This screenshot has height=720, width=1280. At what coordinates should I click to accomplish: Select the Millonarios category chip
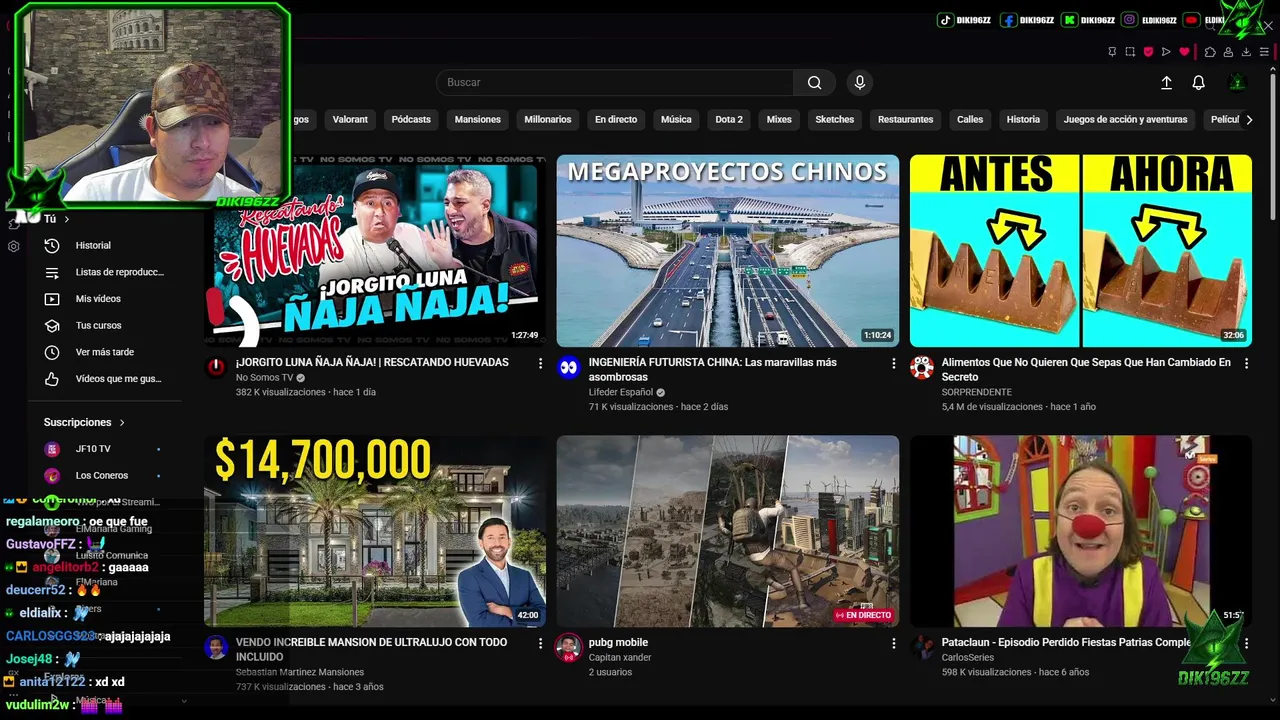[x=548, y=119]
